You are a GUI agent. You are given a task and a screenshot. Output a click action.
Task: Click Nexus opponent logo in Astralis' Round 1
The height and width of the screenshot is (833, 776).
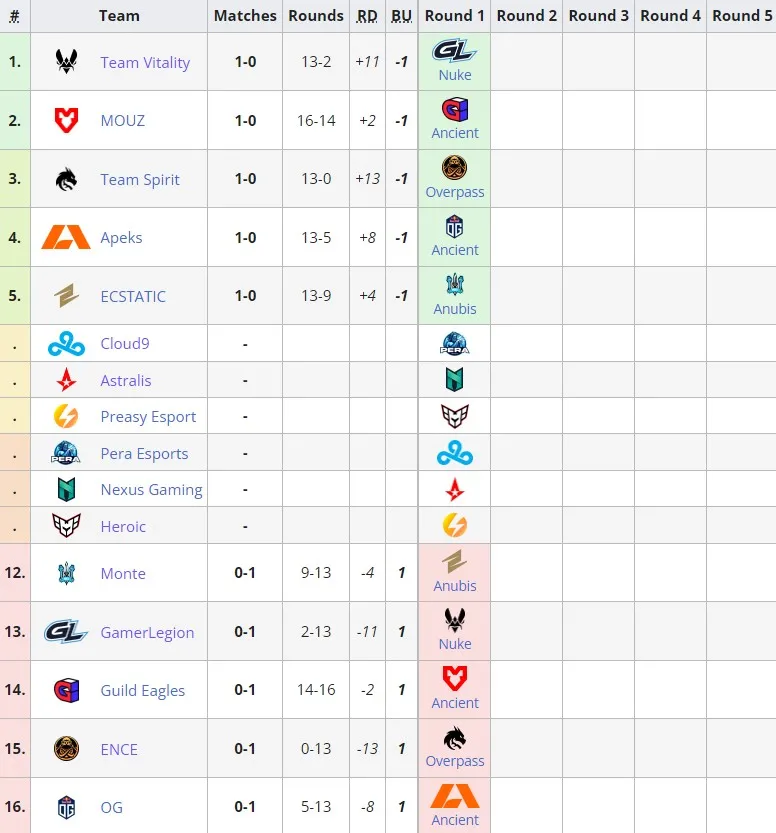pos(455,380)
